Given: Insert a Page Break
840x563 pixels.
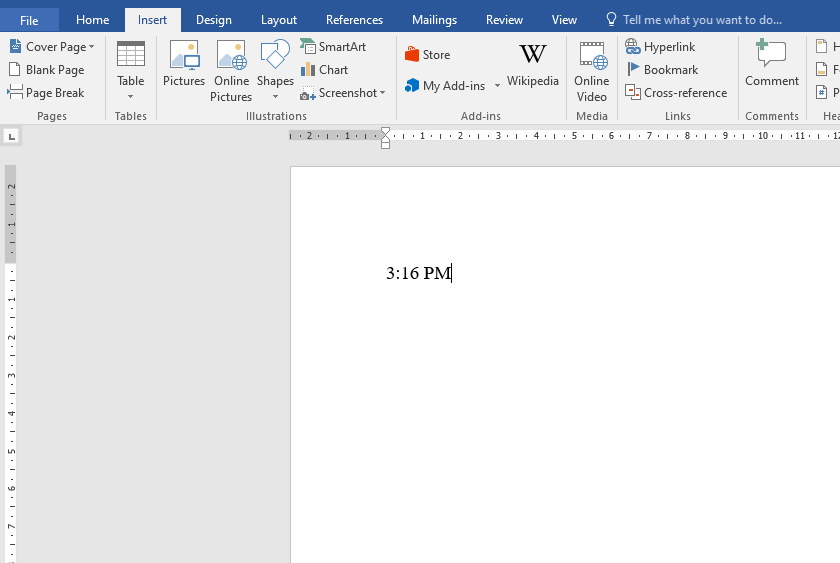Looking at the screenshot, I should pos(46,93).
